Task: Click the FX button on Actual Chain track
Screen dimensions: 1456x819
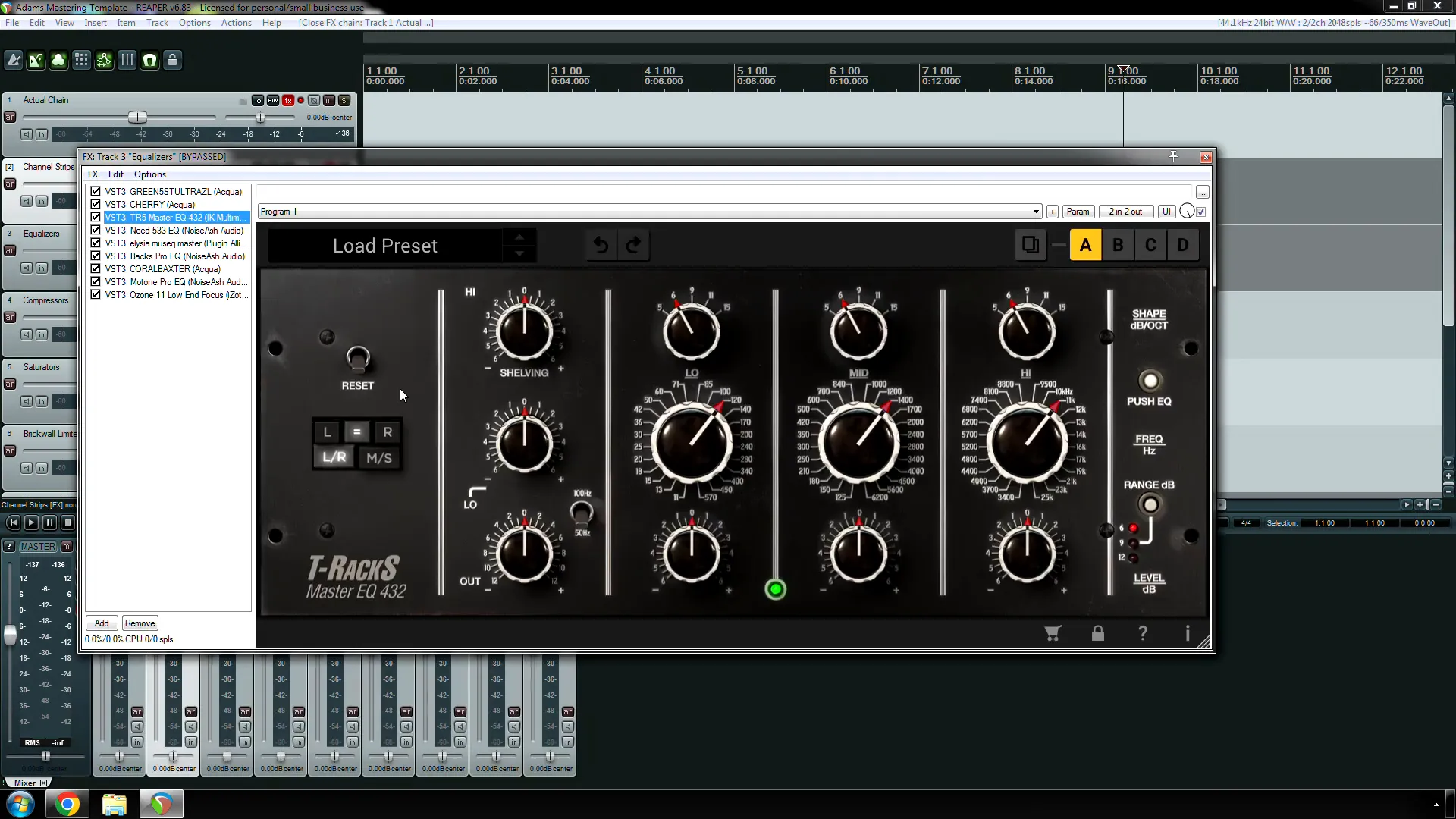Action: [x=288, y=100]
